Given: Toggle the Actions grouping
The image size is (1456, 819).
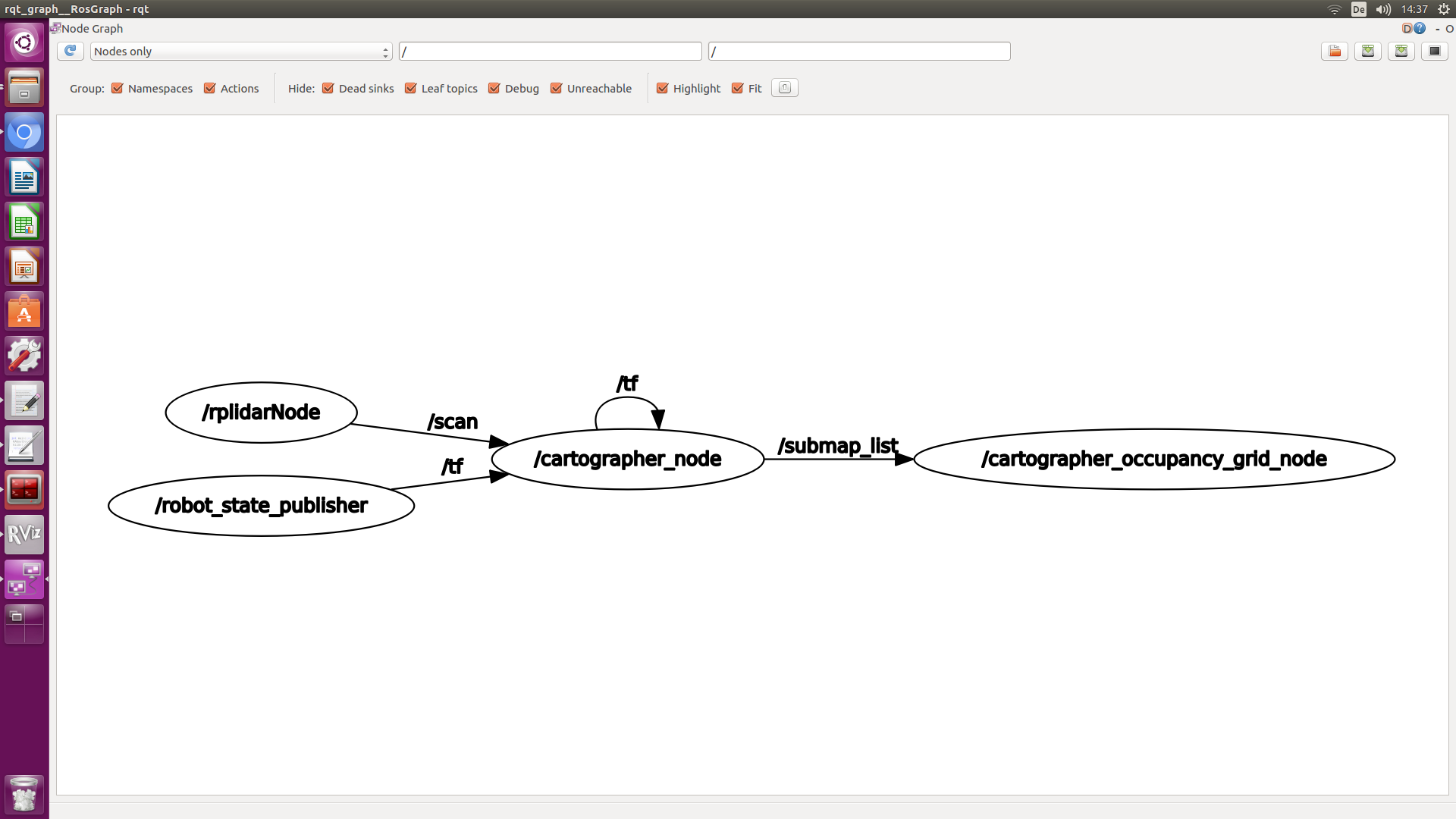Looking at the screenshot, I should (x=210, y=88).
